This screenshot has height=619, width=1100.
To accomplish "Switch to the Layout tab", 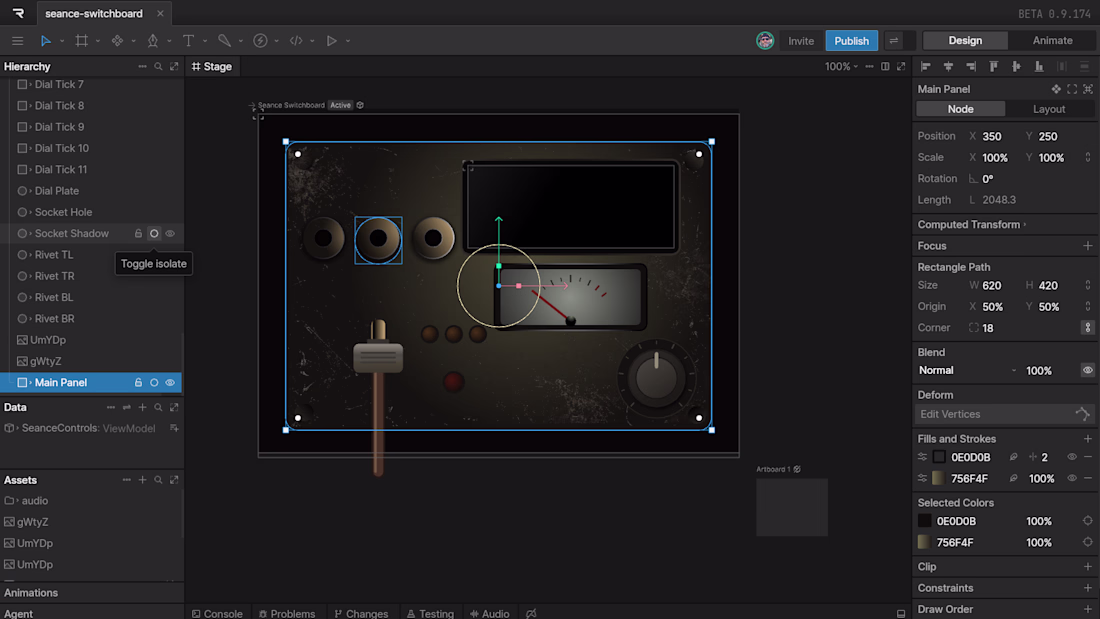I will pyautogui.click(x=1049, y=109).
